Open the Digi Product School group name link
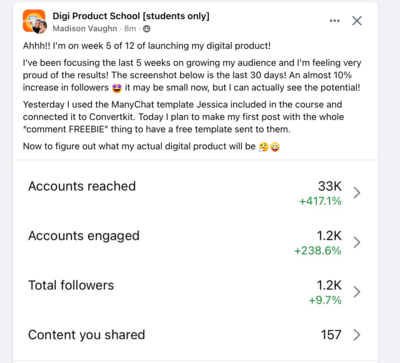 131,16
